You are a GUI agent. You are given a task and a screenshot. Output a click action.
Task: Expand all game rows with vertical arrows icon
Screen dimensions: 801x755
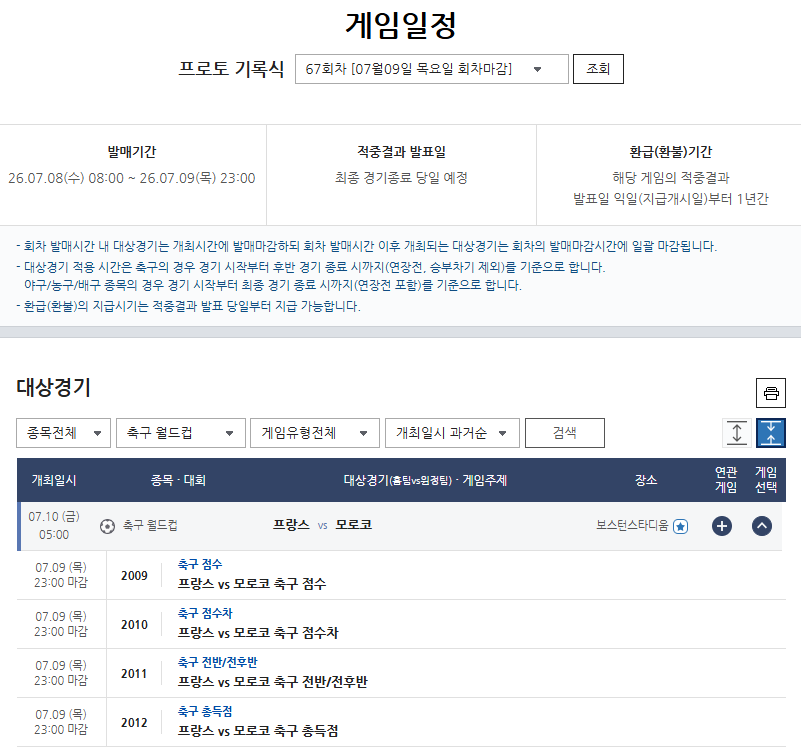click(737, 433)
